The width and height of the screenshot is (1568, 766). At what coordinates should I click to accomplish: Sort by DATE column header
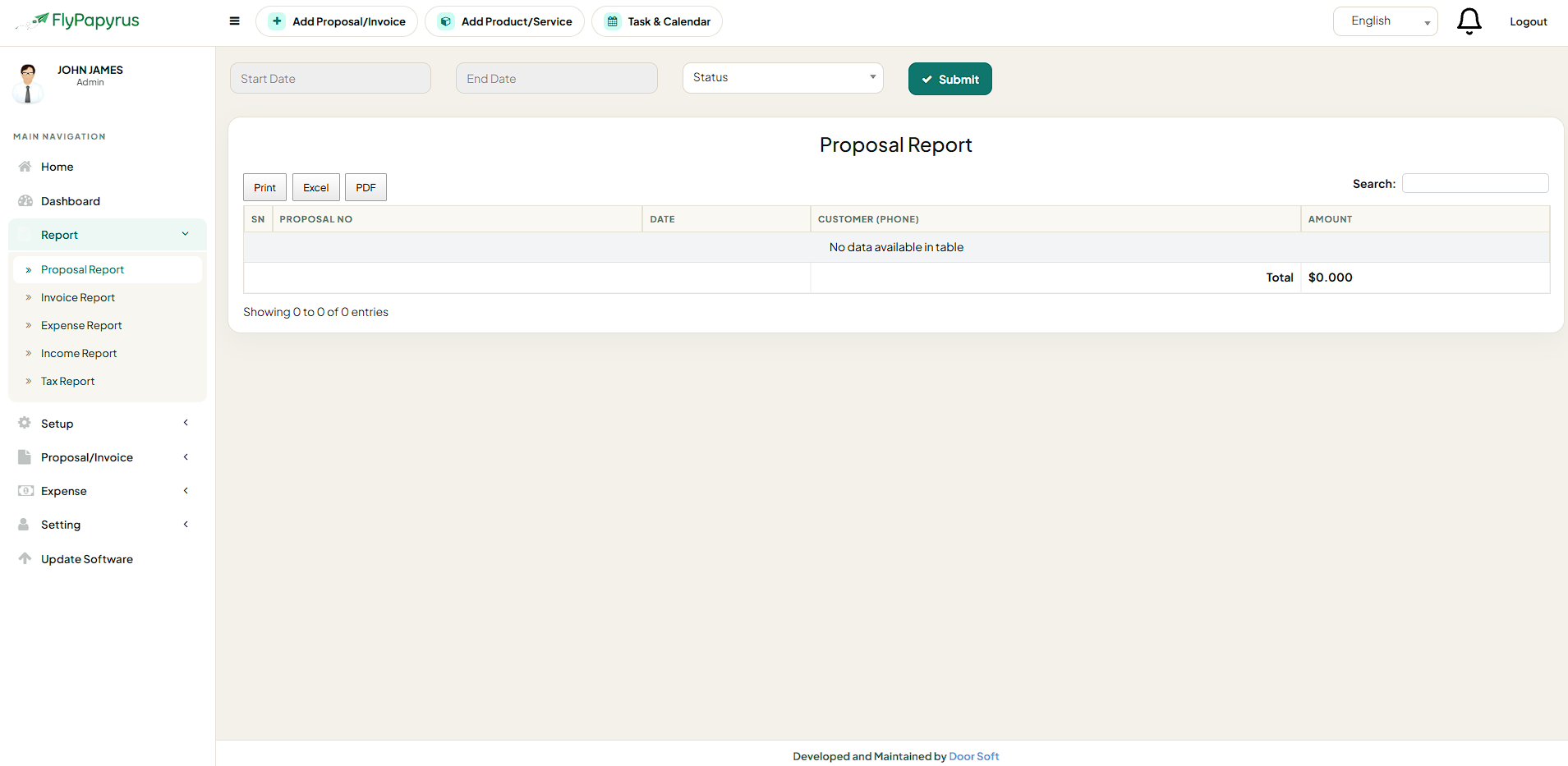pyautogui.click(x=726, y=219)
